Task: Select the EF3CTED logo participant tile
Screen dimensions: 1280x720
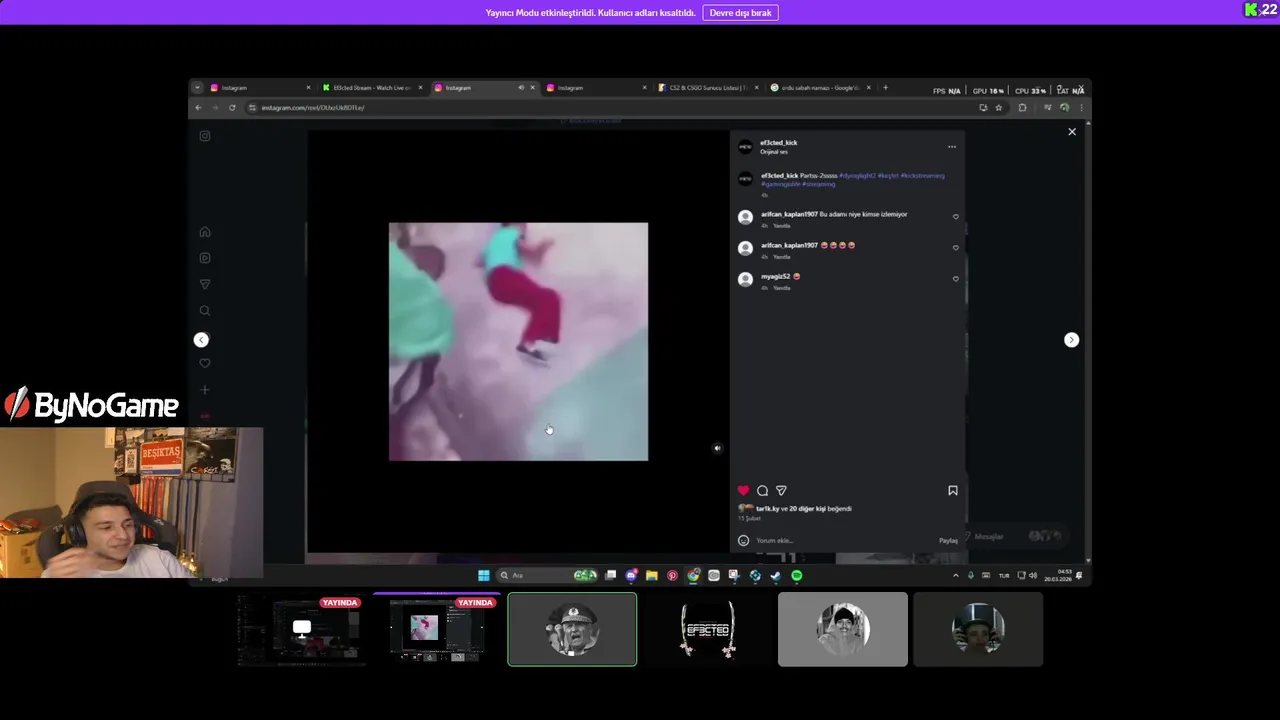Action: coord(708,629)
